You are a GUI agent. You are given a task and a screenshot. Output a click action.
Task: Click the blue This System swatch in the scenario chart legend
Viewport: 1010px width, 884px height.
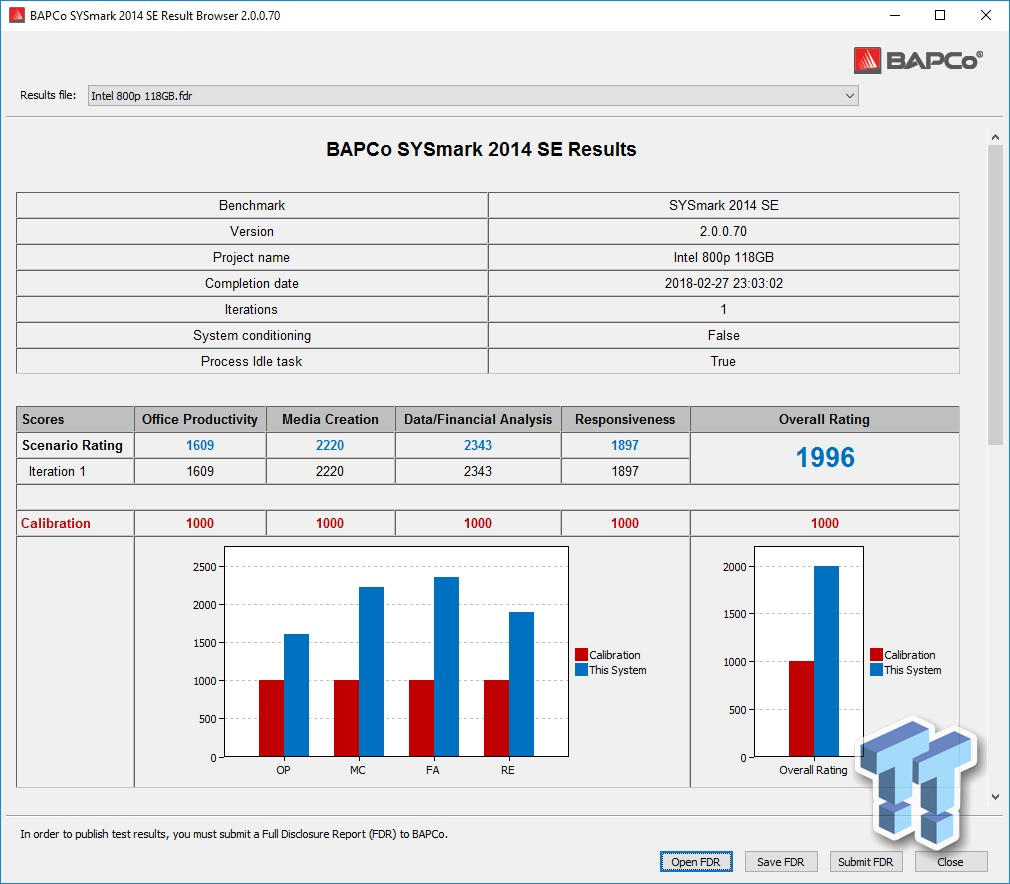(x=581, y=670)
